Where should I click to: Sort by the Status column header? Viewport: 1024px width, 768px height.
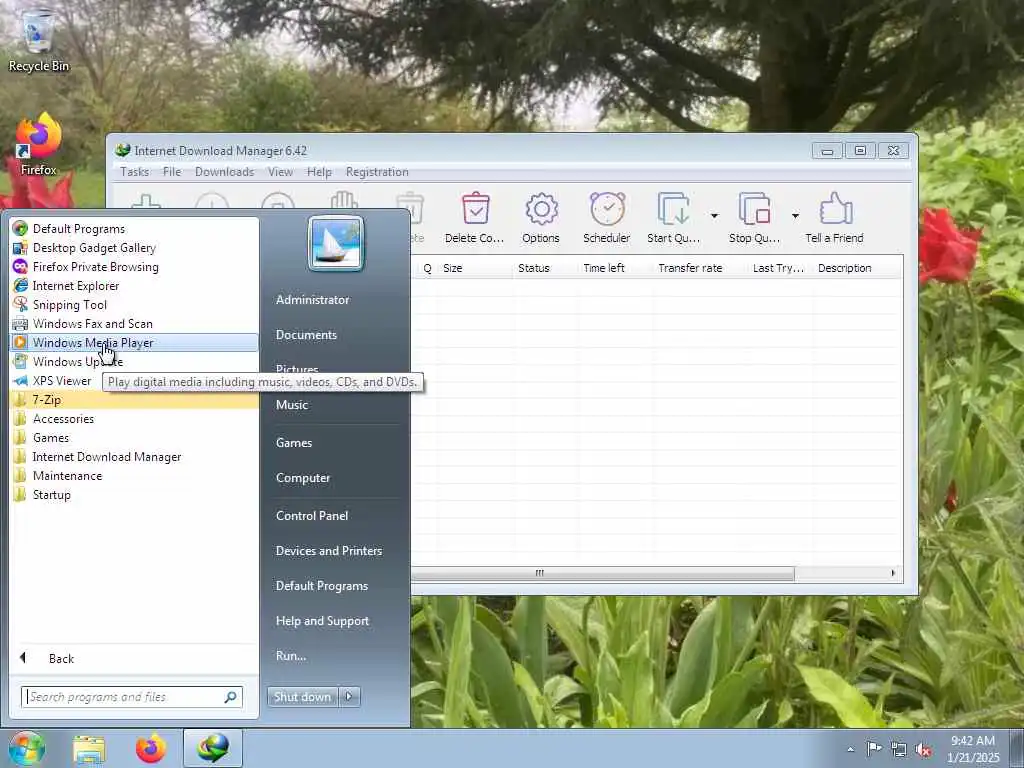pos(545,268)
